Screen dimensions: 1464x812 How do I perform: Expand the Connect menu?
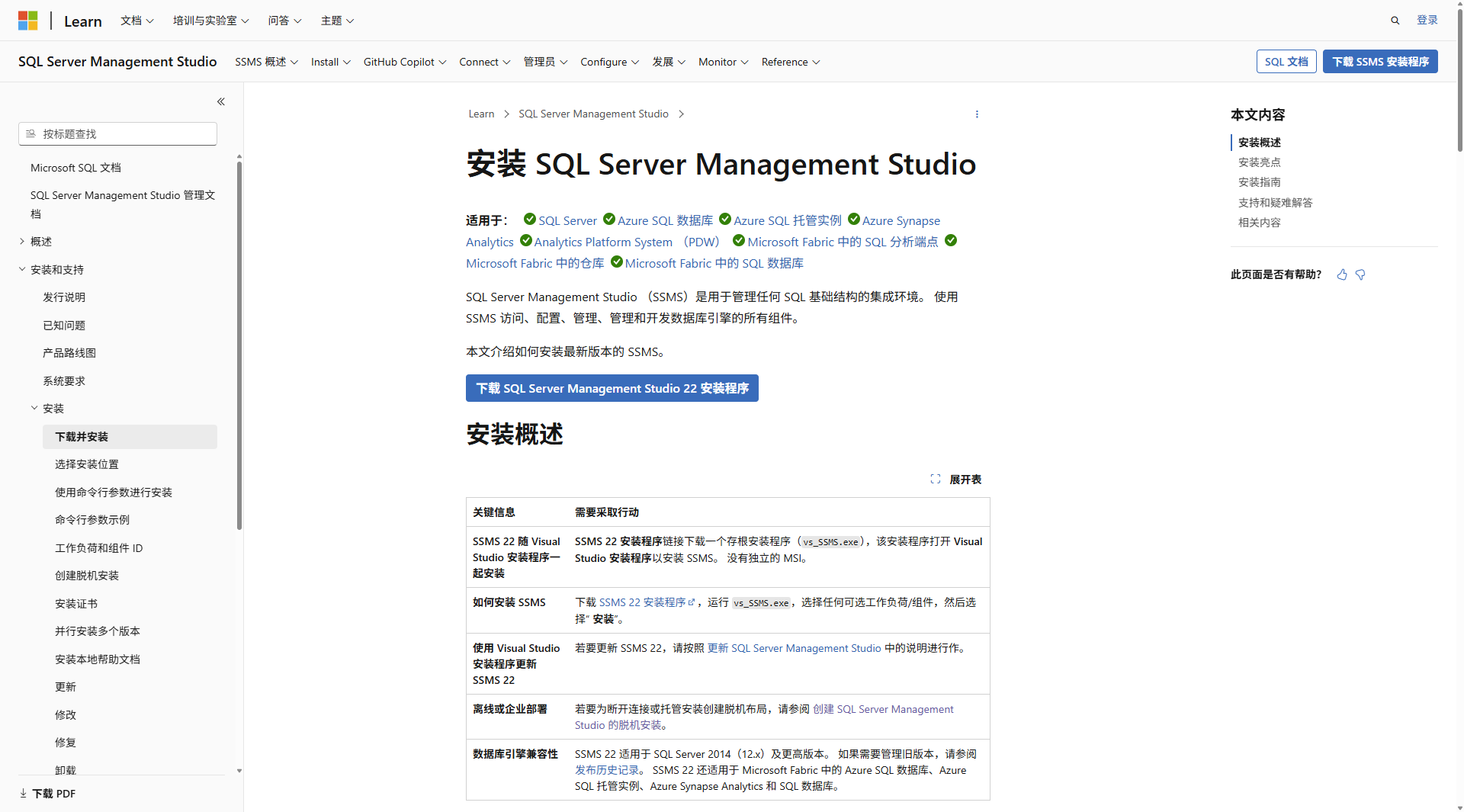tap(485, 62)
